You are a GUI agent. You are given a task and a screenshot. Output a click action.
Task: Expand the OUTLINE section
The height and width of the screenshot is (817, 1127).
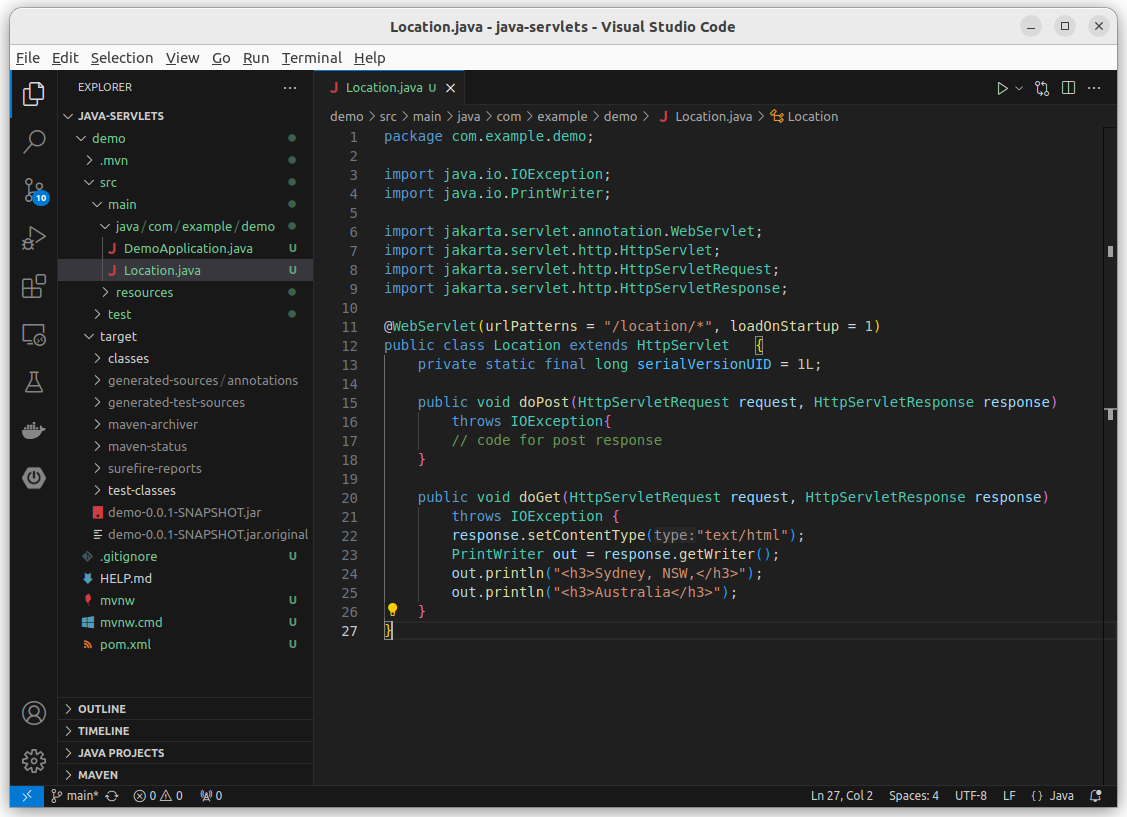click(x=185, y=708)
